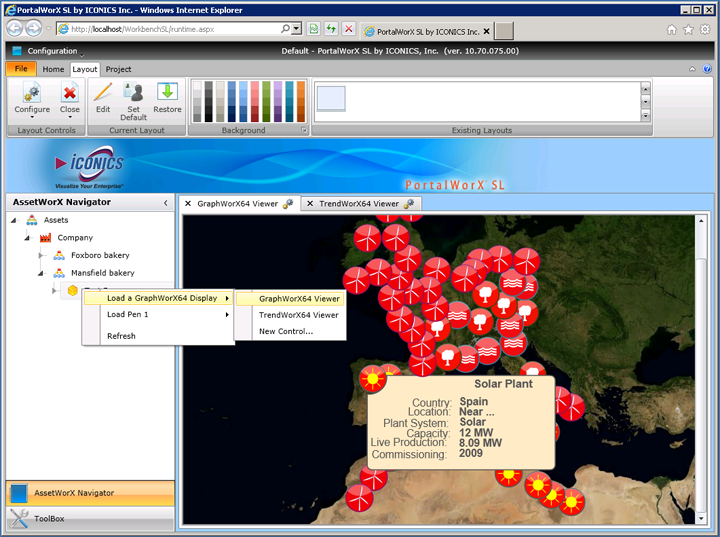720x537 pixels.
Task: Click the browser stop loading X icon
Action: click(349, 29)
